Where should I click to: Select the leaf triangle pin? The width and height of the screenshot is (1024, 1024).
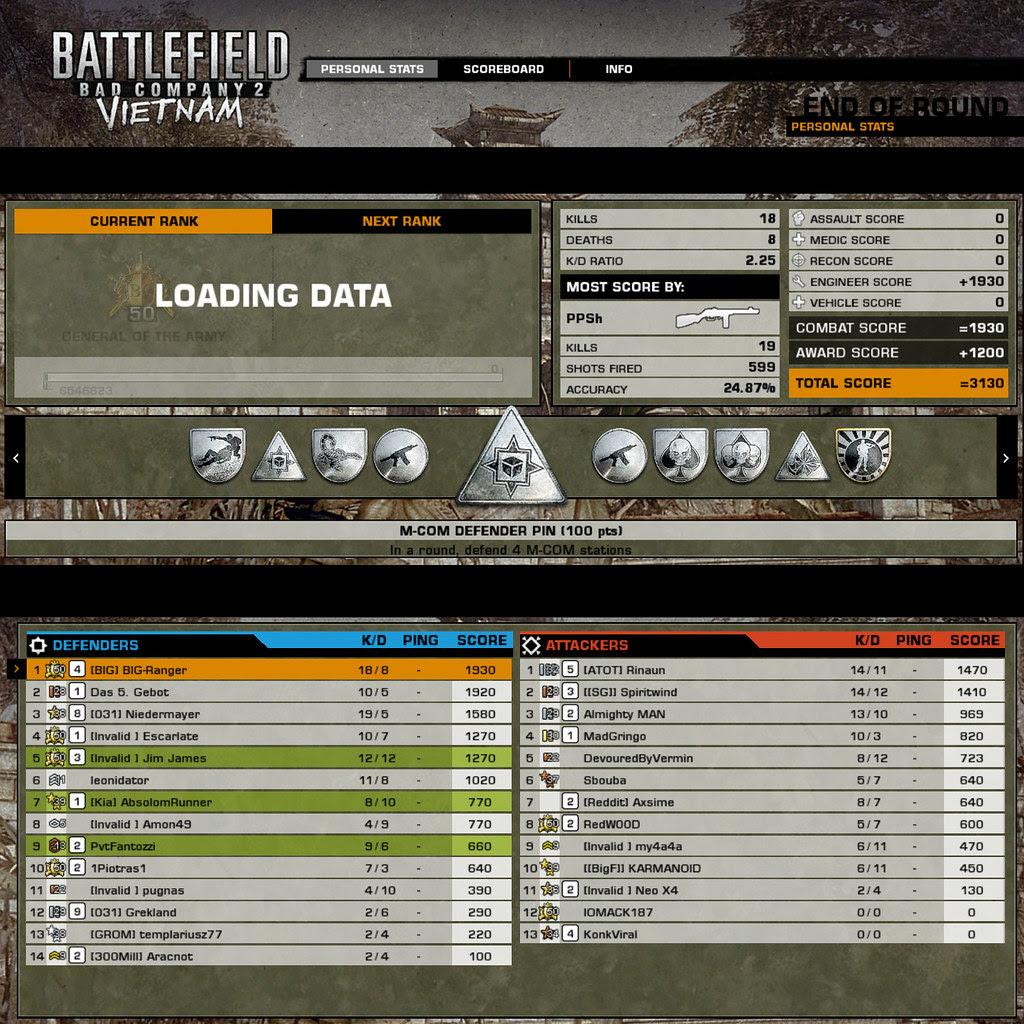(803, 456)
